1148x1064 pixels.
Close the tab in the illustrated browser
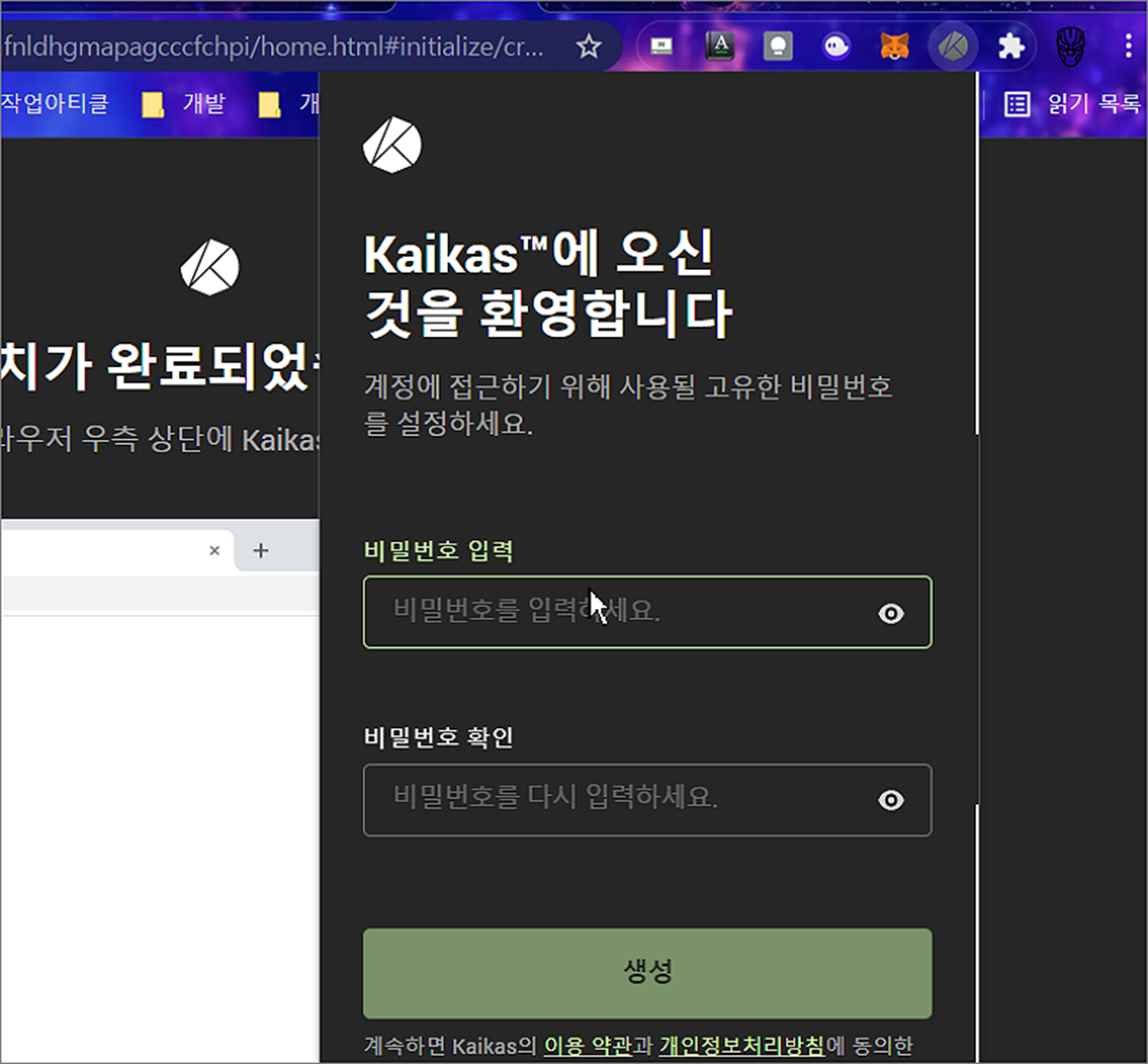[x=214, y=551]
